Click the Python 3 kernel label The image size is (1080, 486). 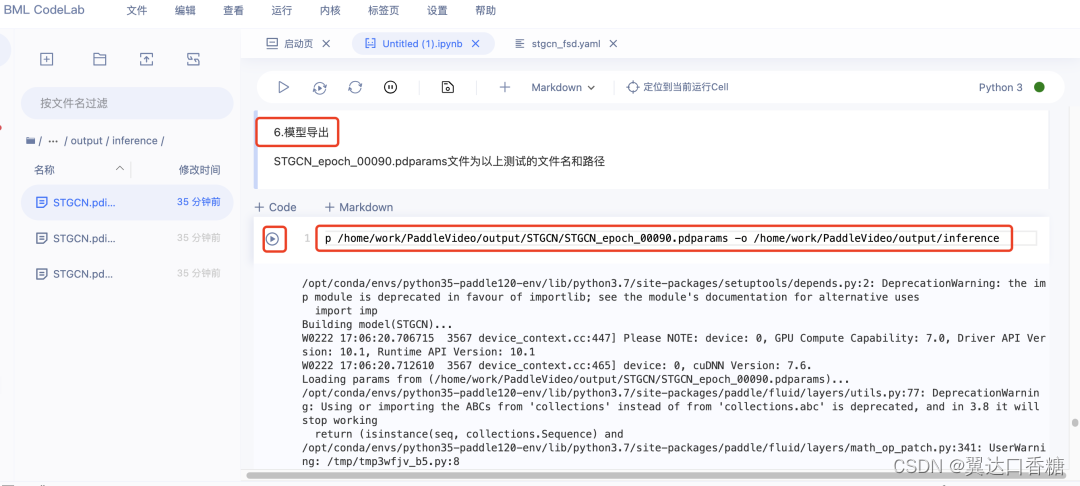click(1000, 87)
